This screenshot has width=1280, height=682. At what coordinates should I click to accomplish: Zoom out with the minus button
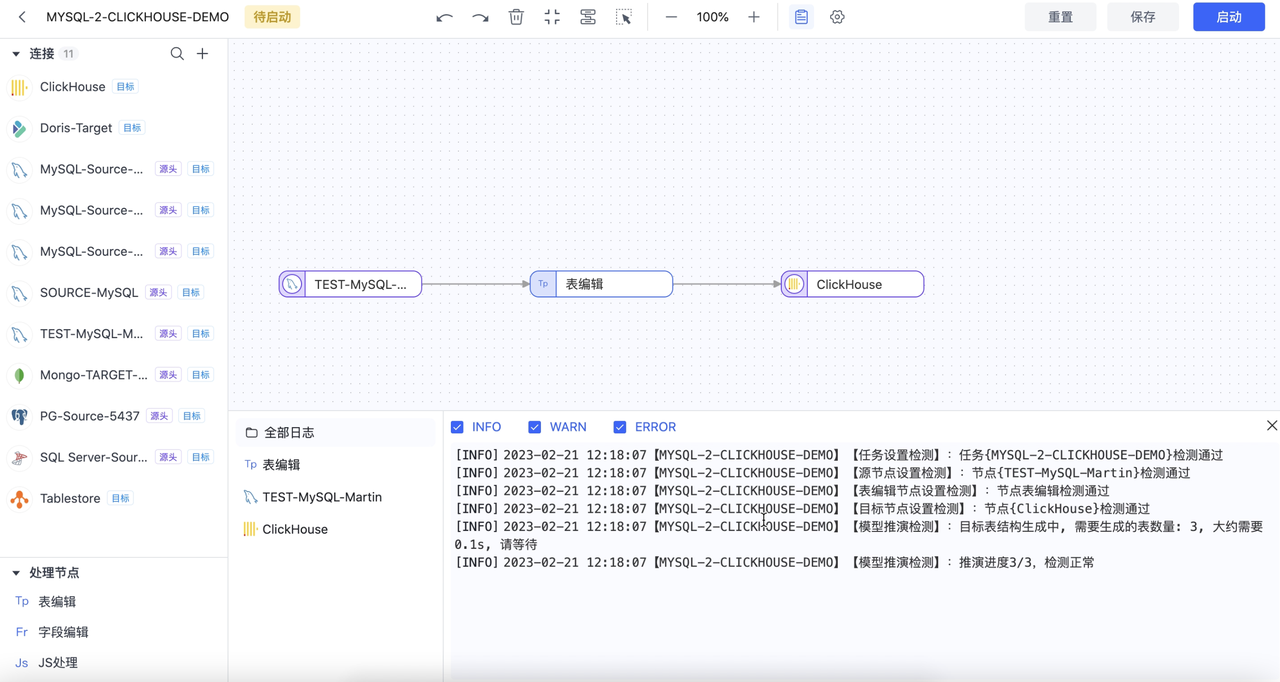click(x=671, y=17)
